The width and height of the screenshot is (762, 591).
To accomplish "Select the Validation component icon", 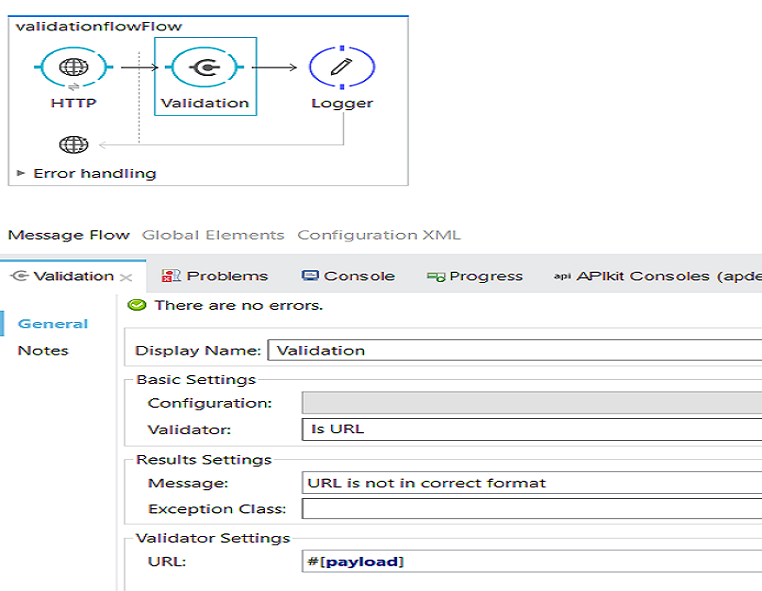I will tap(204, 68).
